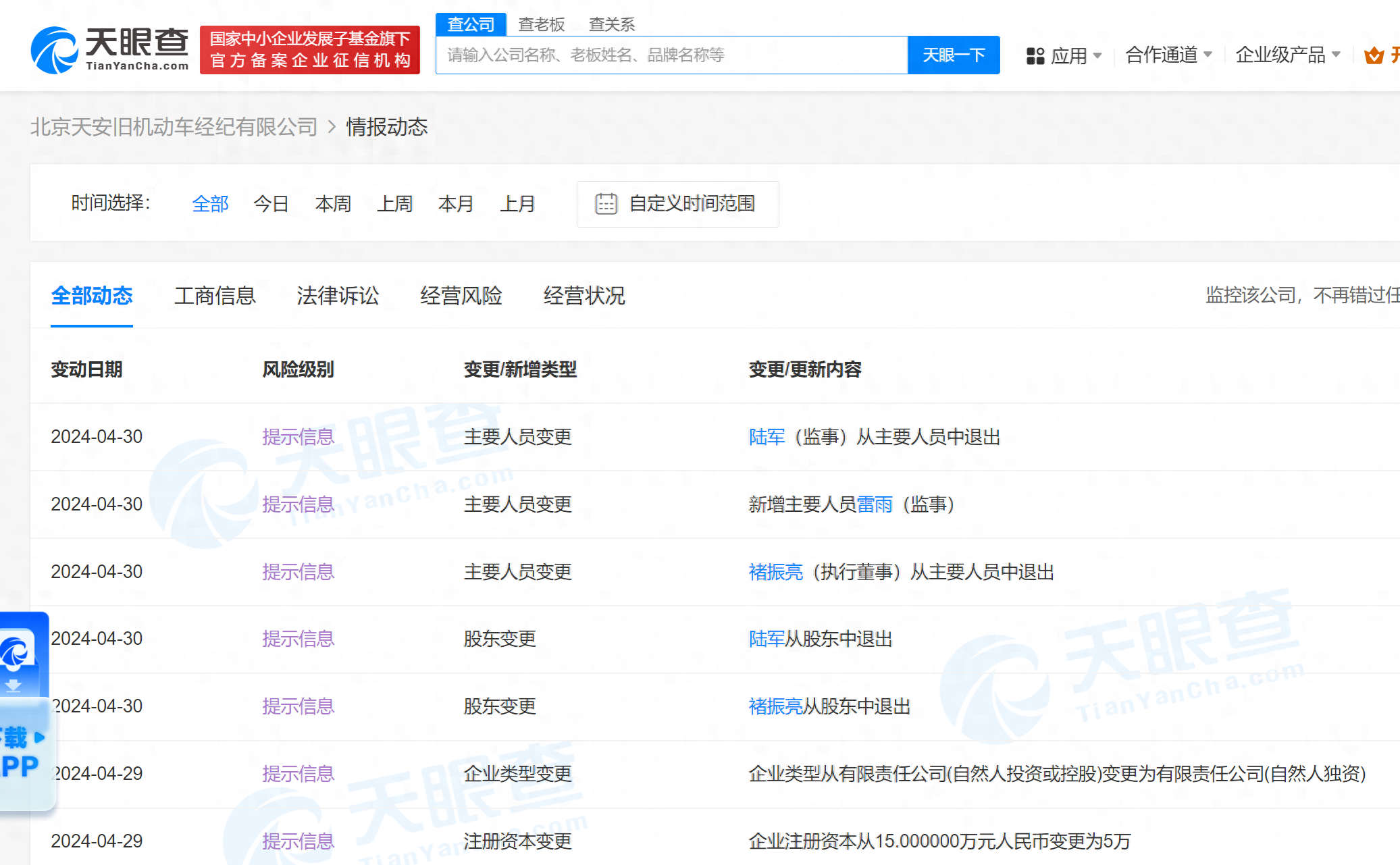Select the 上月 time filter
Screen dimensions: 1400x865
(517, 203)
